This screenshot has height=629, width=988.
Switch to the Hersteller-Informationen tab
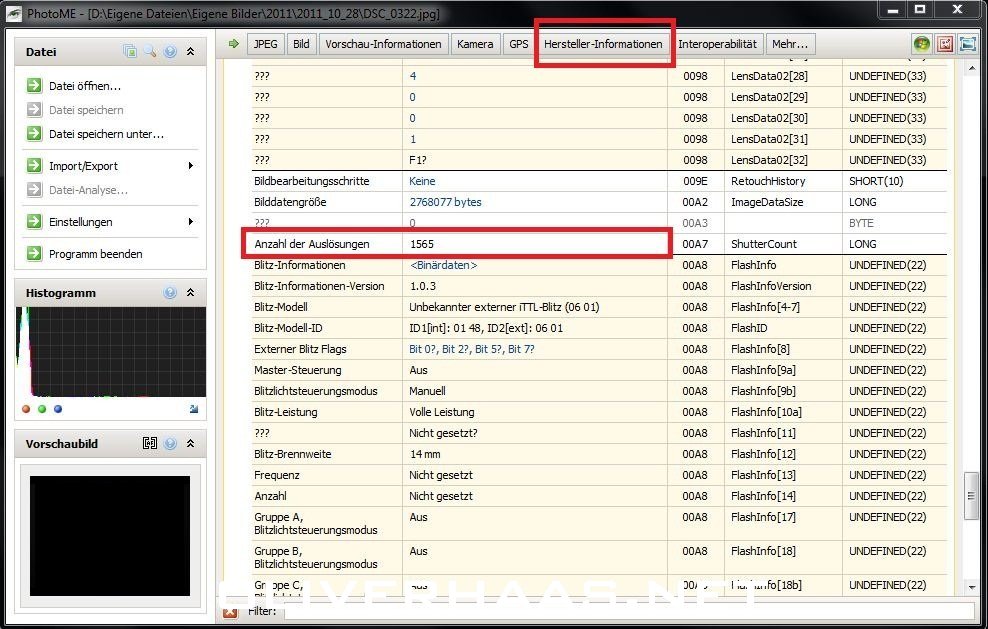click(603, 44)
